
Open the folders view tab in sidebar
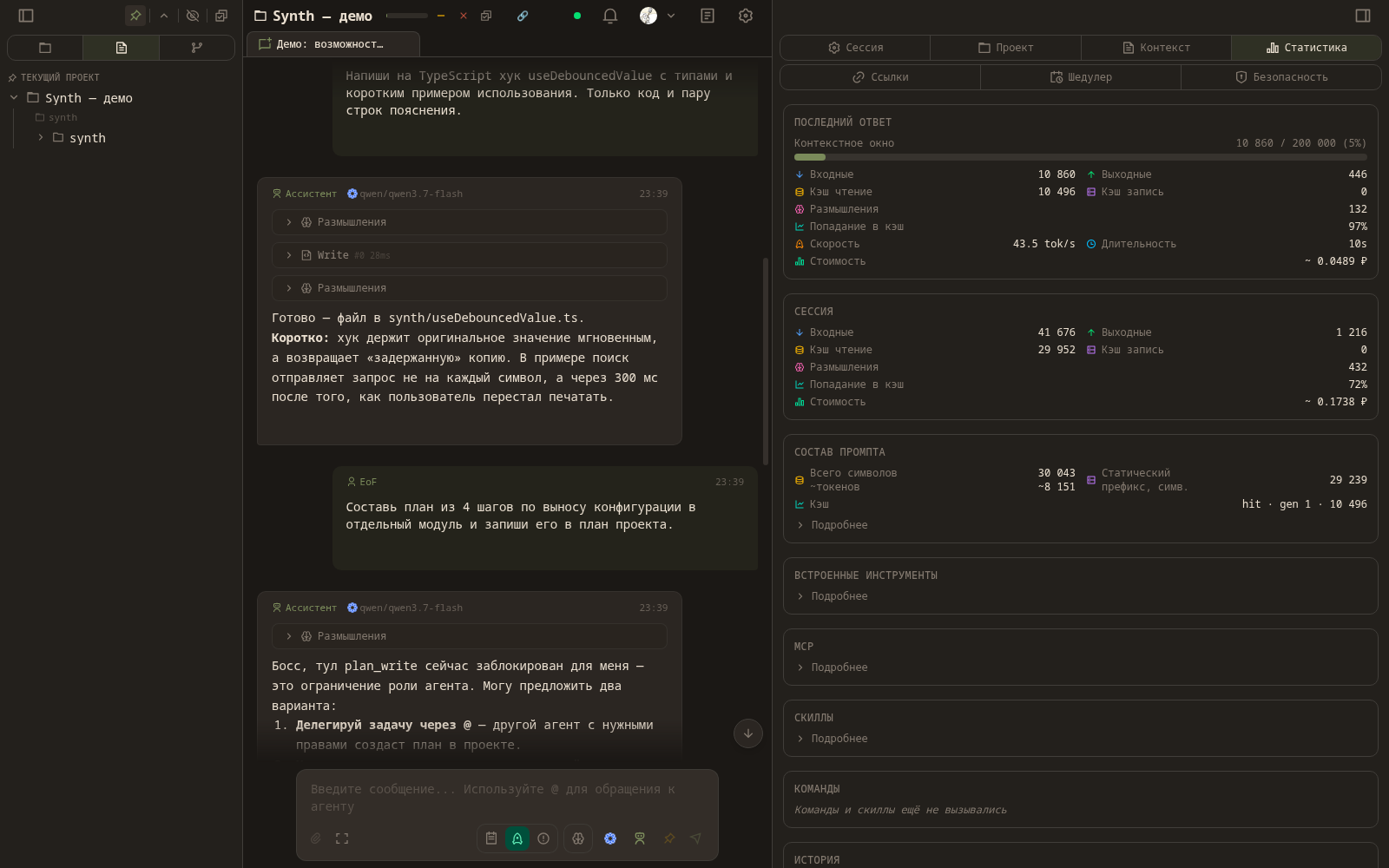click(x=45, y=48)
